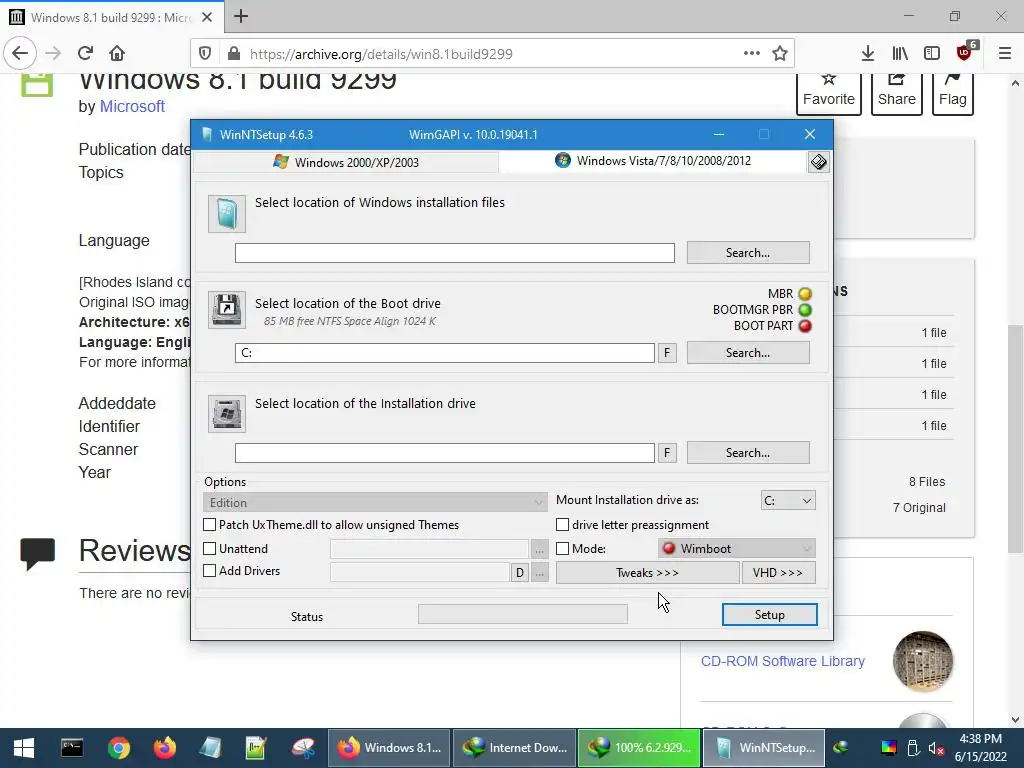1024x768 pixels.
Task: Switch to Windows 2000/XP/2003 tab
Action: tap(346, 162)
